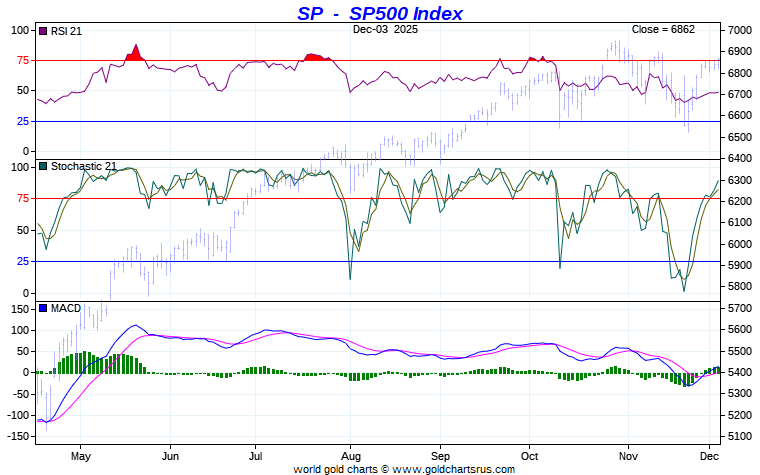Click the '150' label on MACD axis

click(20, 309)
